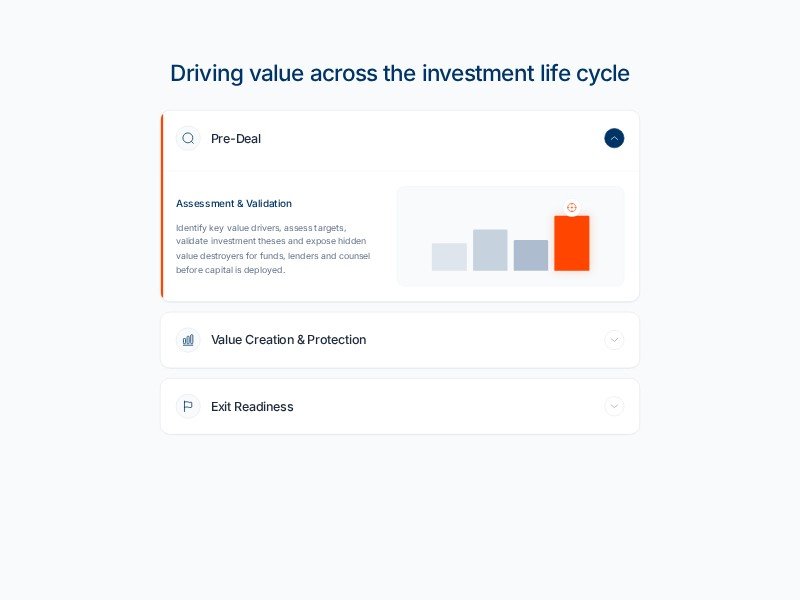
Task: Click the bar chart icon beside Value Creation
Action: [188, 340]
